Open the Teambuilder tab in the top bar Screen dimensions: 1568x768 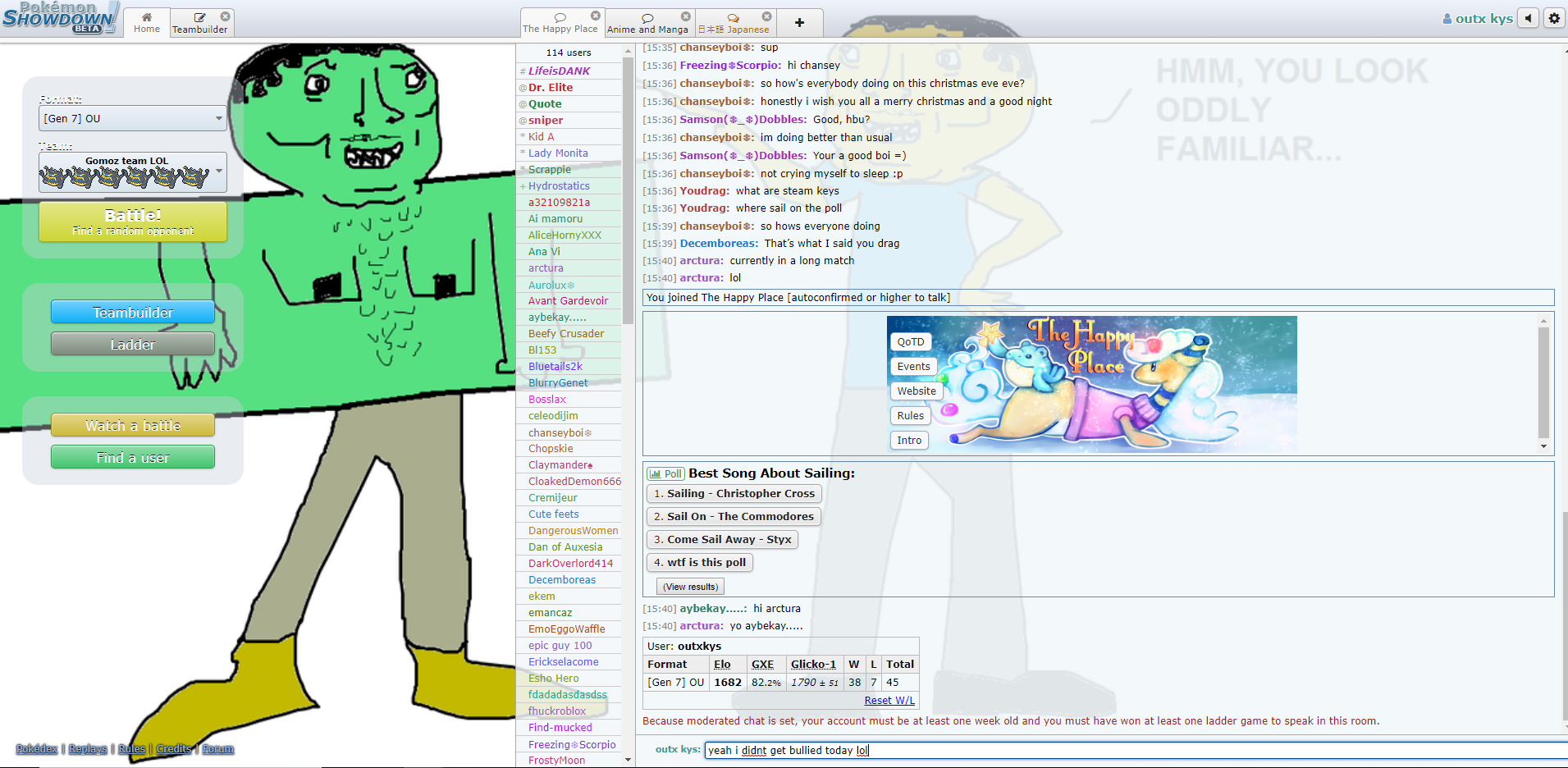200,23
